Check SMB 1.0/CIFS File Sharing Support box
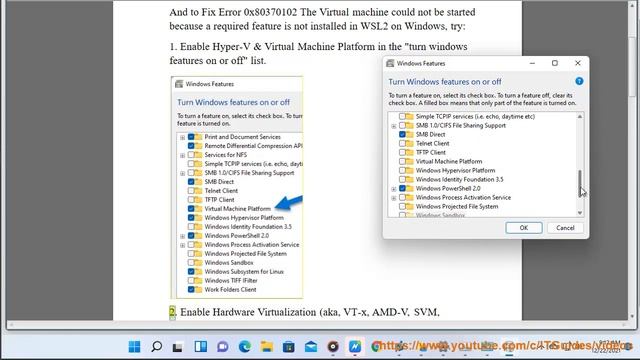This screenshot has width=640, height=360. [402, 125]
